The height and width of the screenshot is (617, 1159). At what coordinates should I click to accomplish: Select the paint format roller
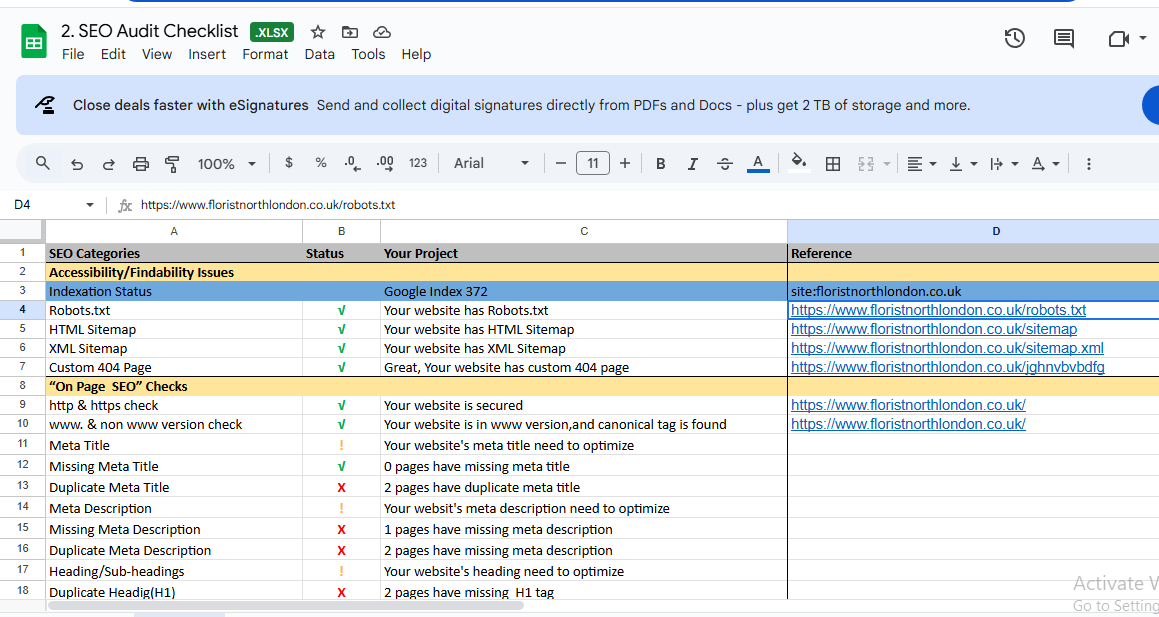(x=172, y=164)
